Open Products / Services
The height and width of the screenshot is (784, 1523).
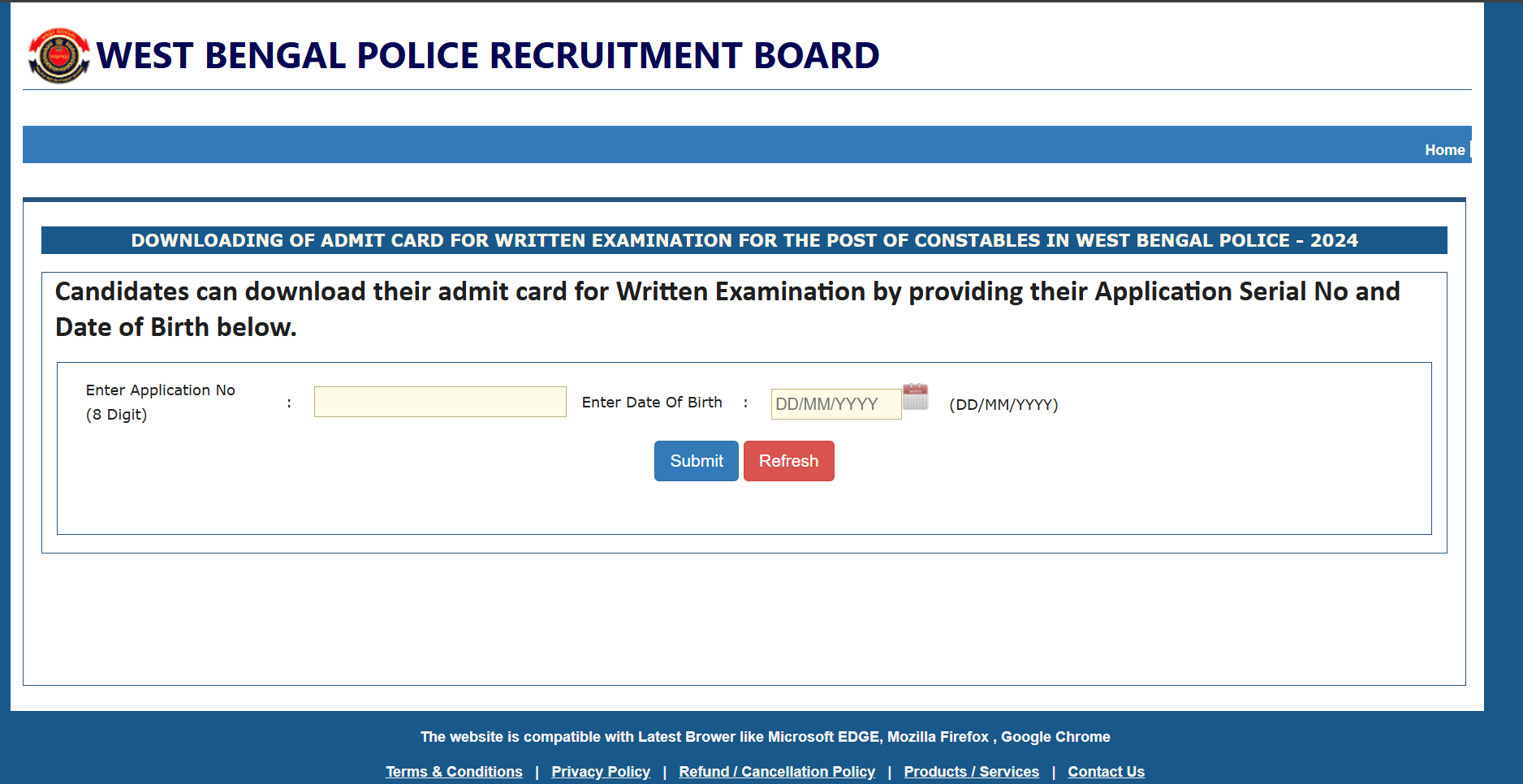coord(971,771)
